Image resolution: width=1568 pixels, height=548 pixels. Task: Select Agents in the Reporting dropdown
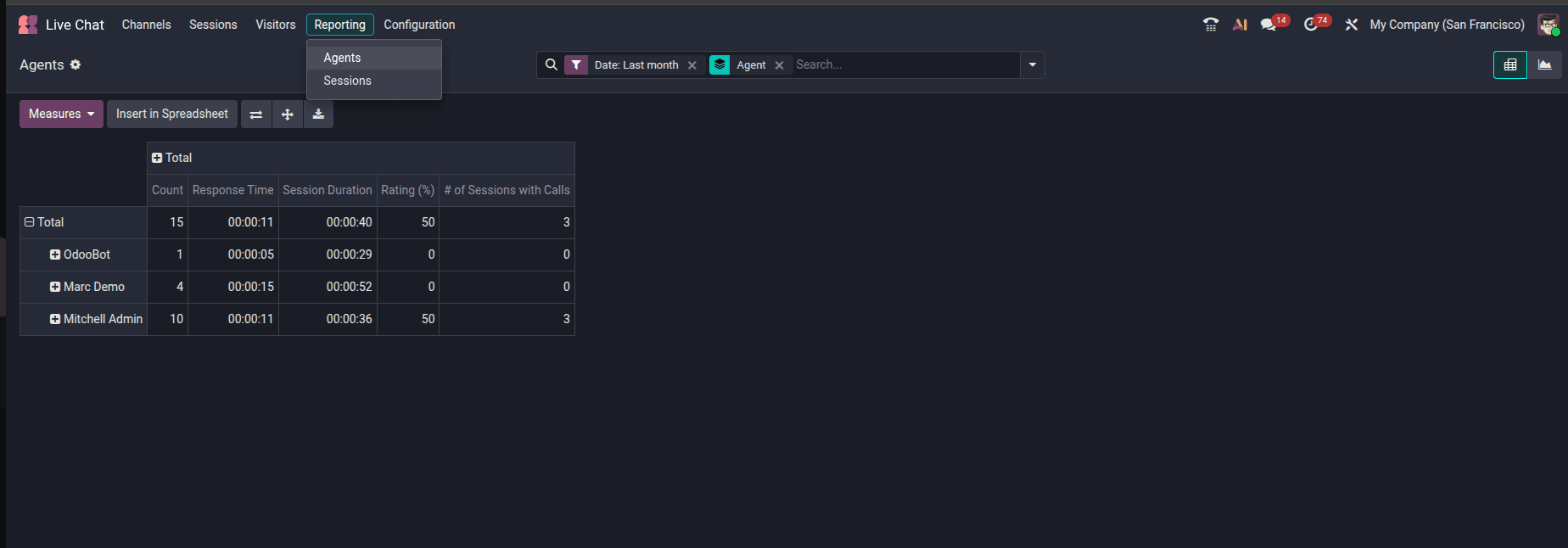click(374, 58)
